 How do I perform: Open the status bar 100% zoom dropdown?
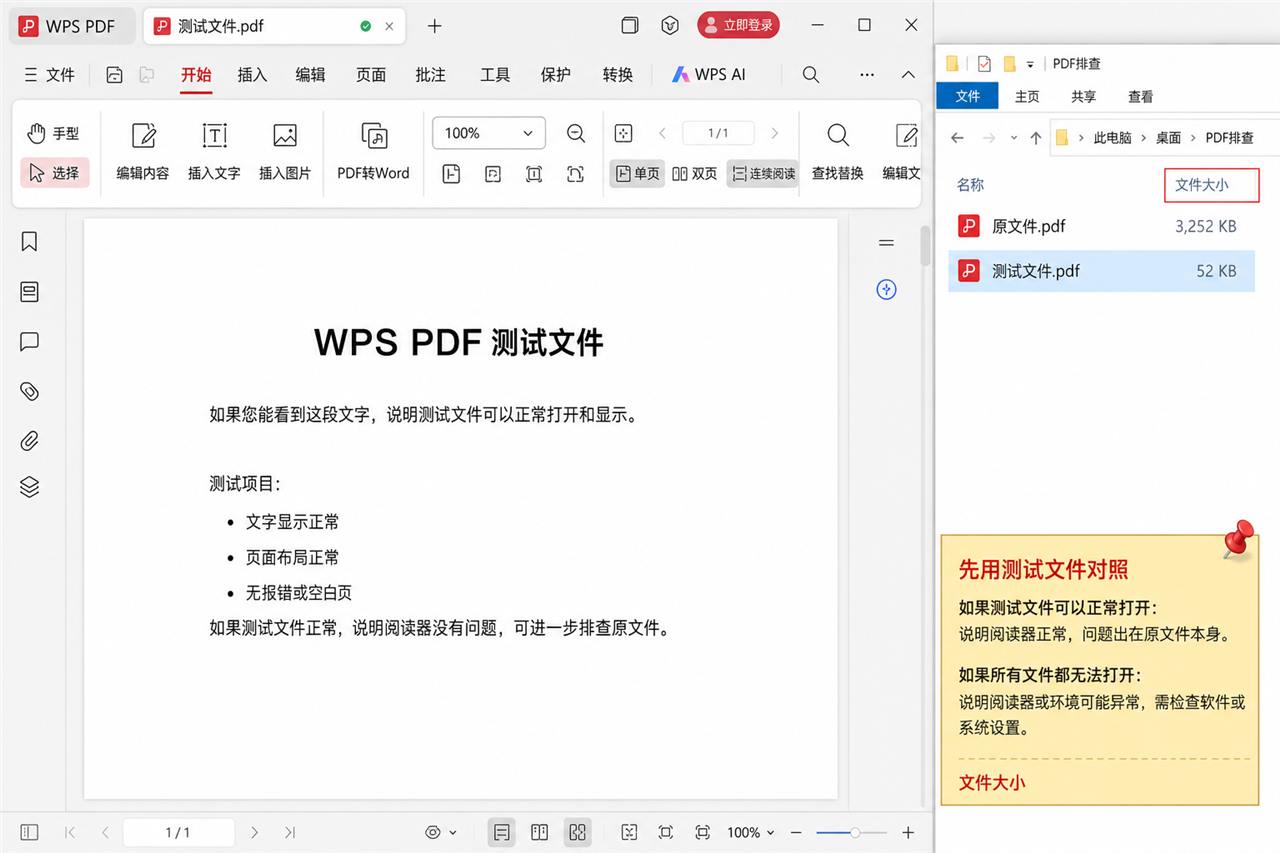point(751,832)
